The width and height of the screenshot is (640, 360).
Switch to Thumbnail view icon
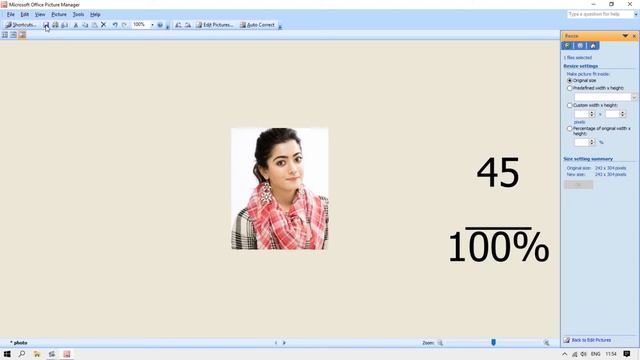5,35
